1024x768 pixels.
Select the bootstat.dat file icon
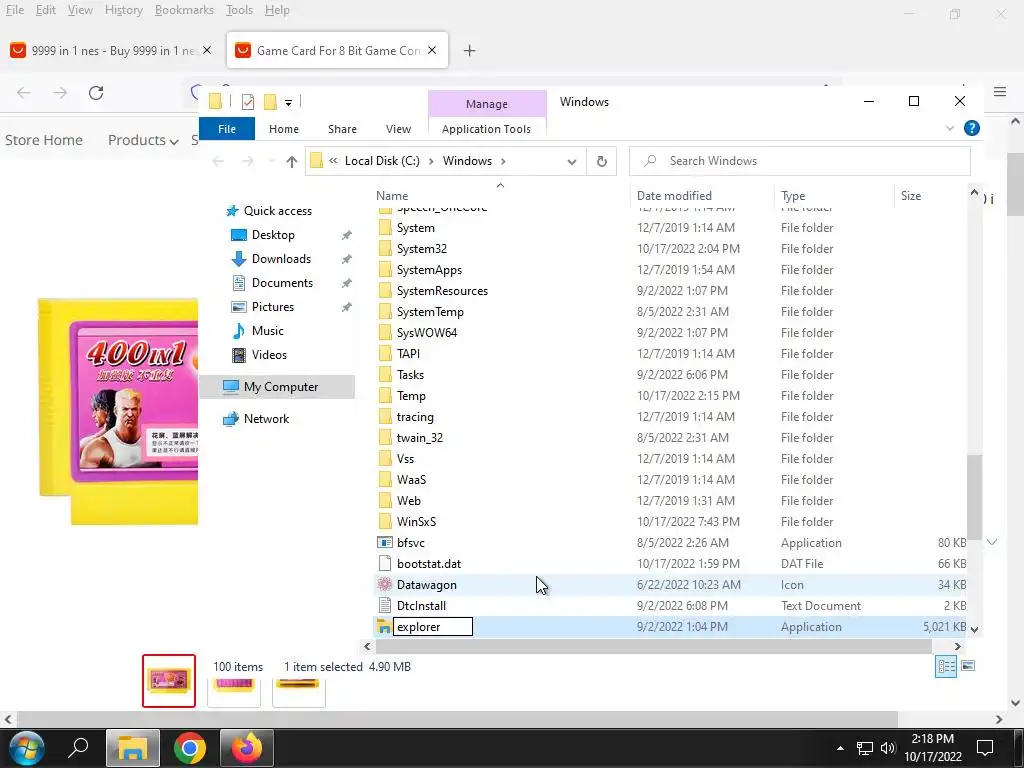385,564
